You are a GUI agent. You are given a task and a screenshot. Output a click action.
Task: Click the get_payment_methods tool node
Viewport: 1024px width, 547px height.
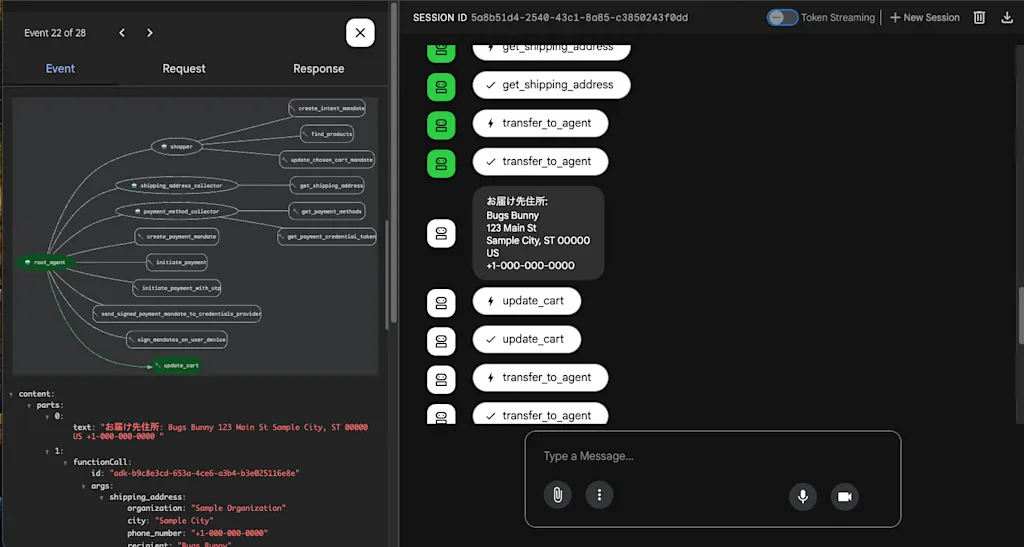tap(327, 211)
